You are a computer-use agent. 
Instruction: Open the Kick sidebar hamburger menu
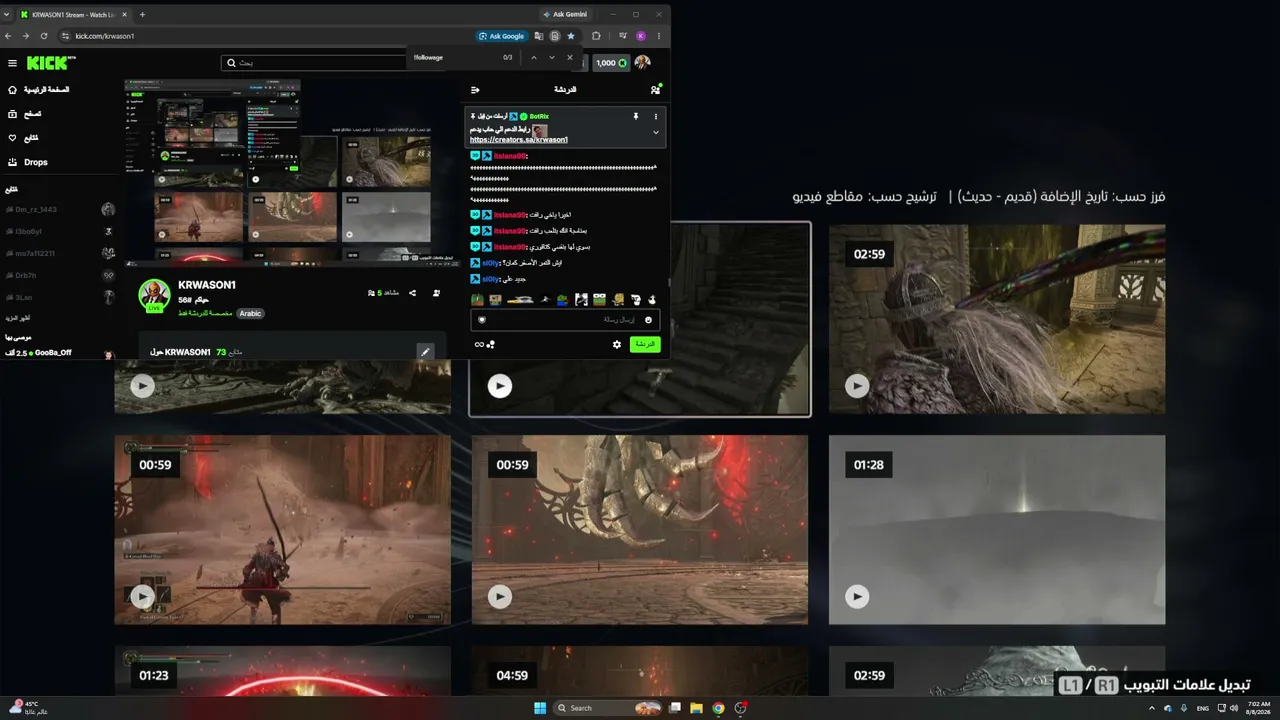pyautogui.click(x=12, y=63)
